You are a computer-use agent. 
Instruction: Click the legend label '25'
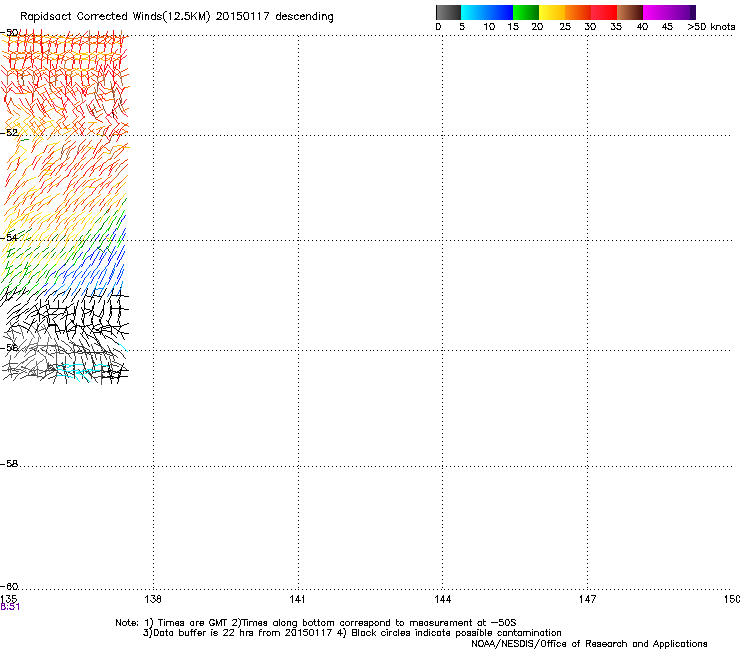[x=565, y=27]
